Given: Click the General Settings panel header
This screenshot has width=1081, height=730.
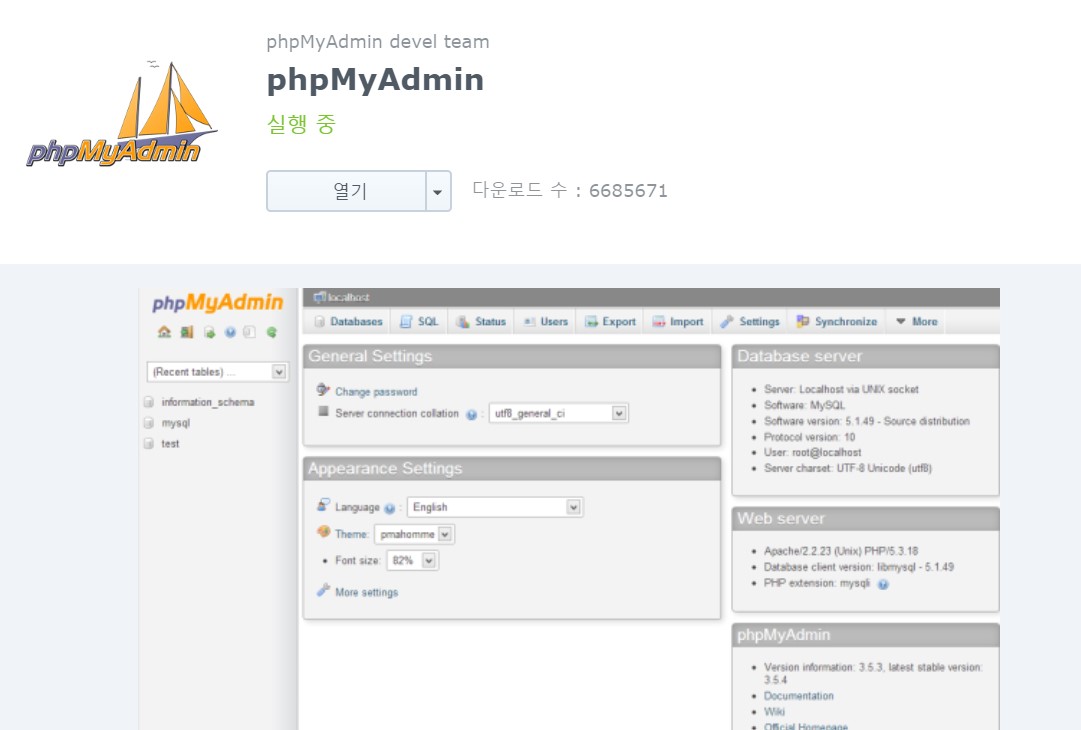Looking at the screenshot, I should (x=512, y=356).
